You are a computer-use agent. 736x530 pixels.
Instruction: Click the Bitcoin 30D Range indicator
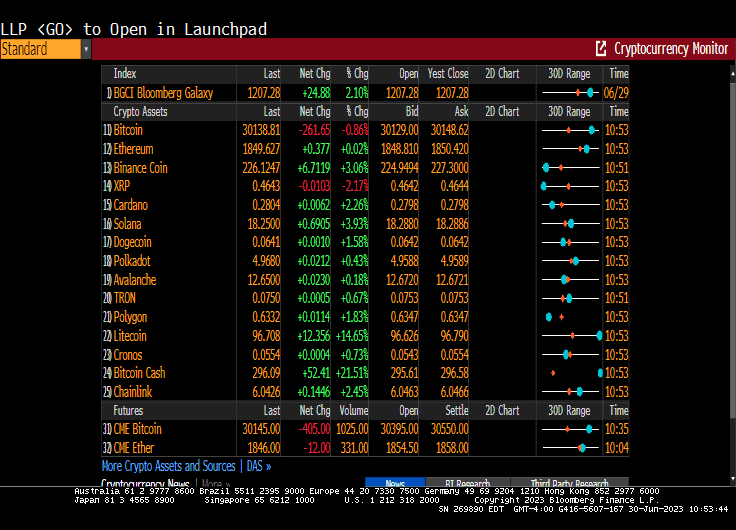coord(570,130)
